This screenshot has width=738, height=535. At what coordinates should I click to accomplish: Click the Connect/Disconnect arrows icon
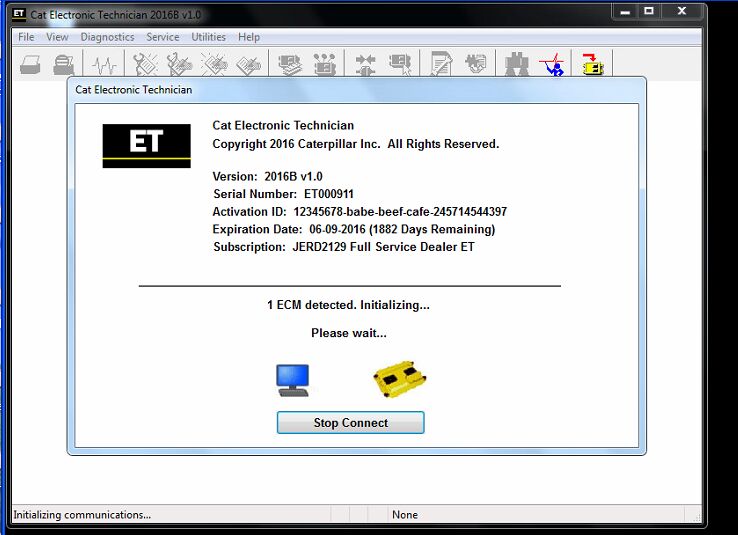coord(365,64)
